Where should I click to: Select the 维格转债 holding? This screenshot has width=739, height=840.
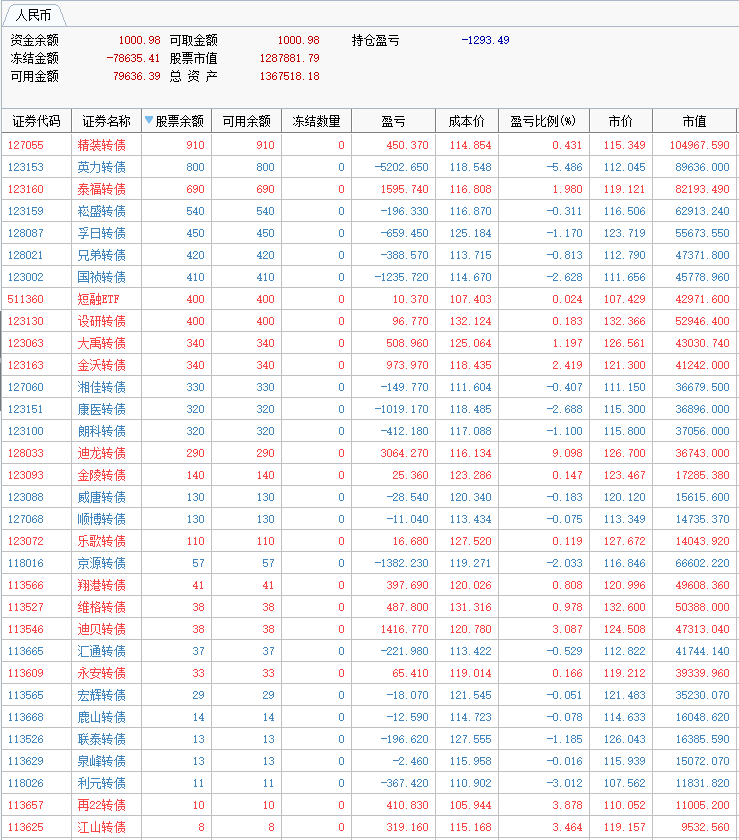click(x=101, y=607)
